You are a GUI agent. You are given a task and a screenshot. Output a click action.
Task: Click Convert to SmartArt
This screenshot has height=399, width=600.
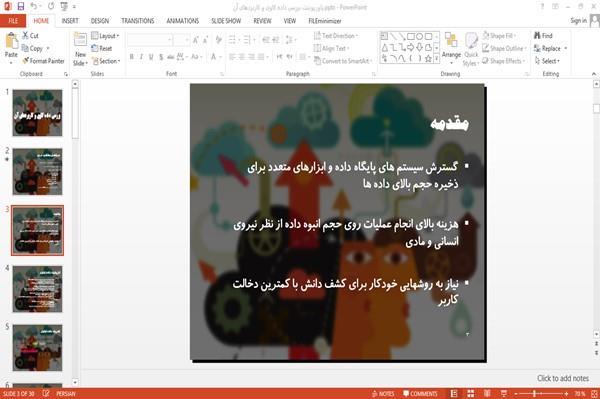tap(343, 61)
